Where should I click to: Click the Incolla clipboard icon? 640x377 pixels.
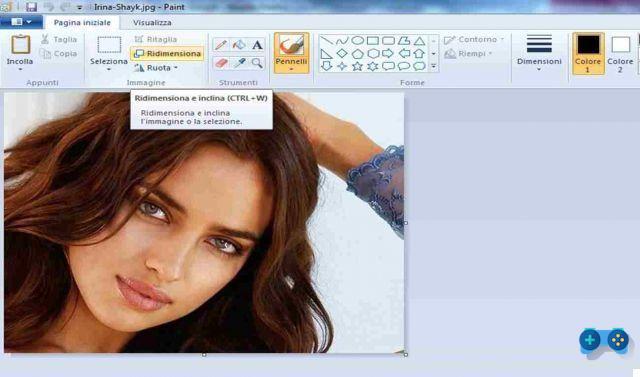tap(20, 44)
